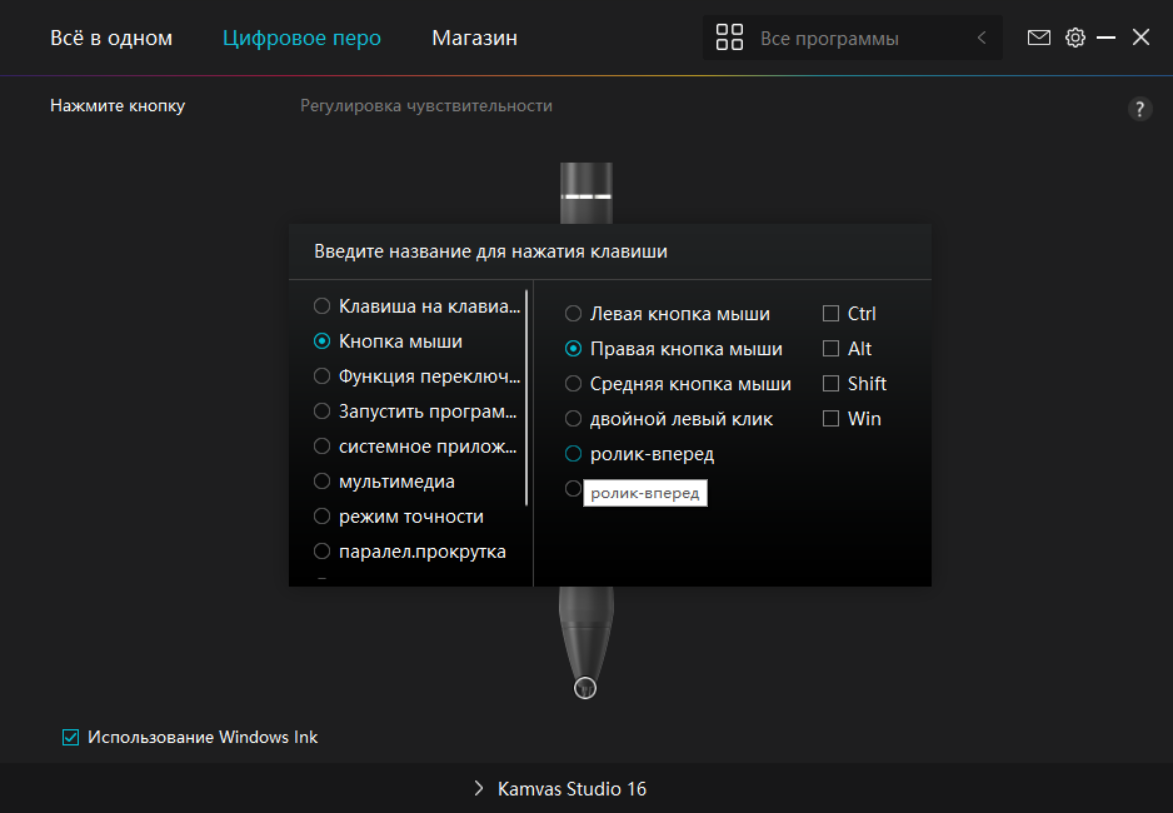Switch to the Магазин tab
This screenshot has width=1173, height=813.
click(x=474, y=39)
